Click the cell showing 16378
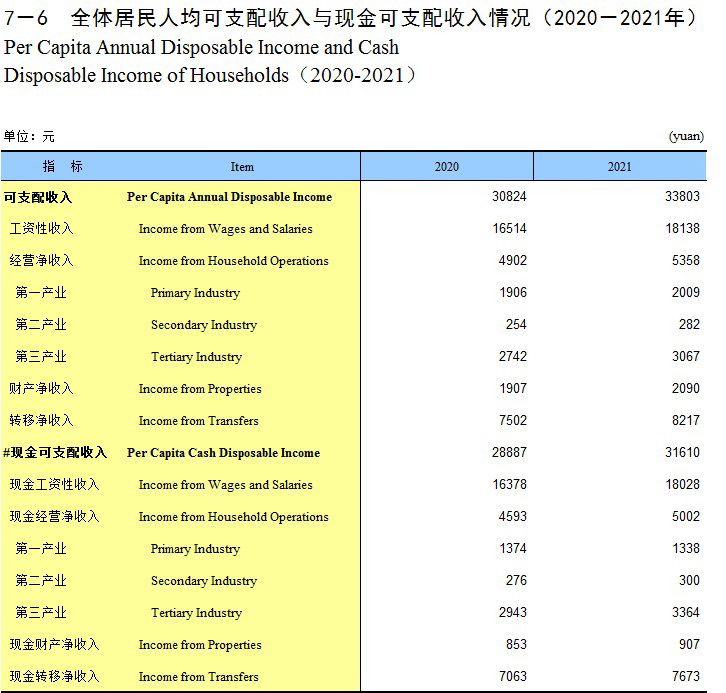This screenshot has height=693, width=726. (x=509, y=484)
